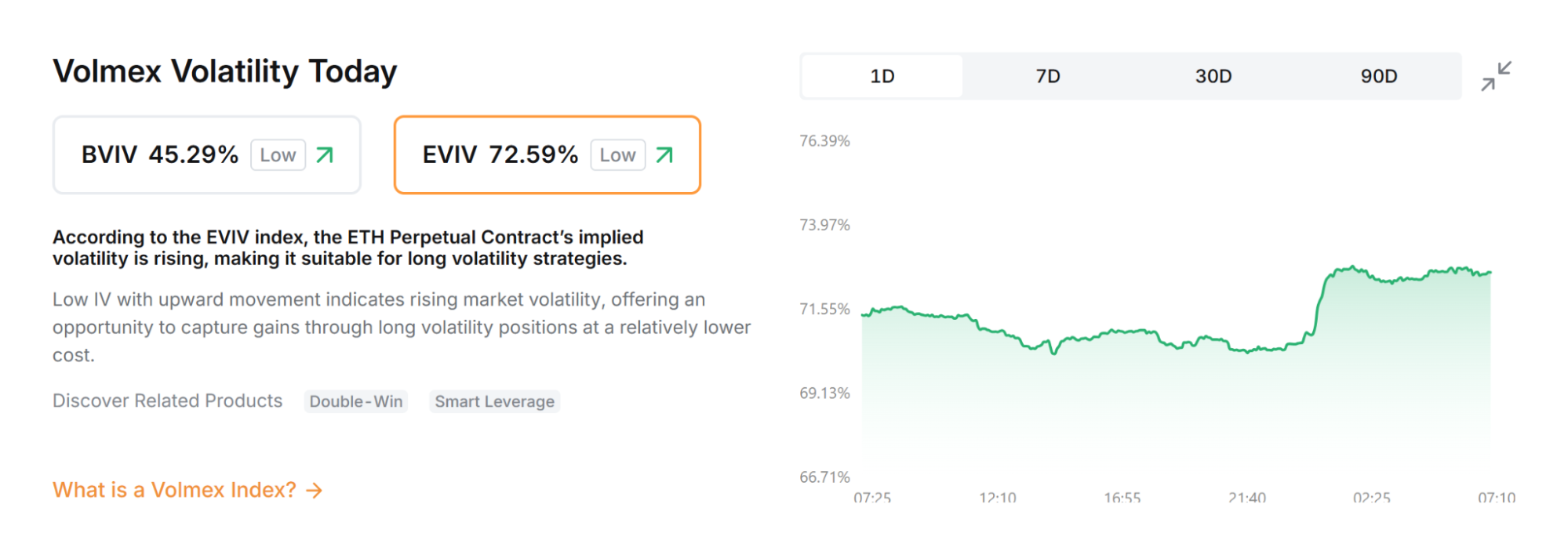The height and width of the screenshot is (551, 1568).
Task: Click the BVIV green upward arrow icon
Action: click(325, 155)
